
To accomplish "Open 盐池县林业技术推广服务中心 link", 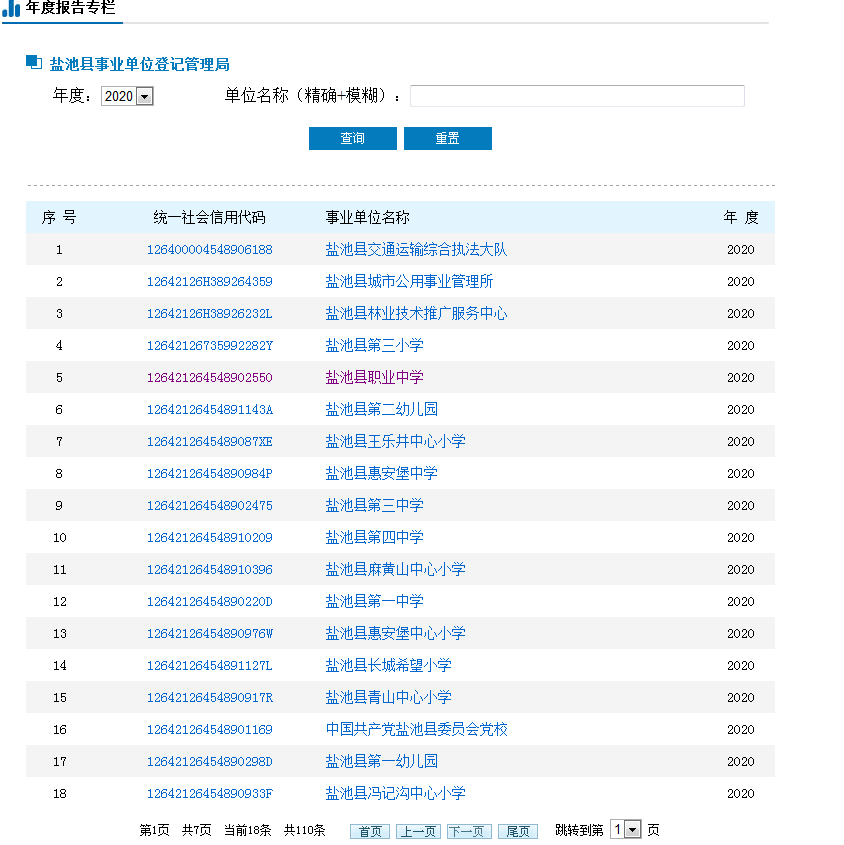I will click(416, 313).
